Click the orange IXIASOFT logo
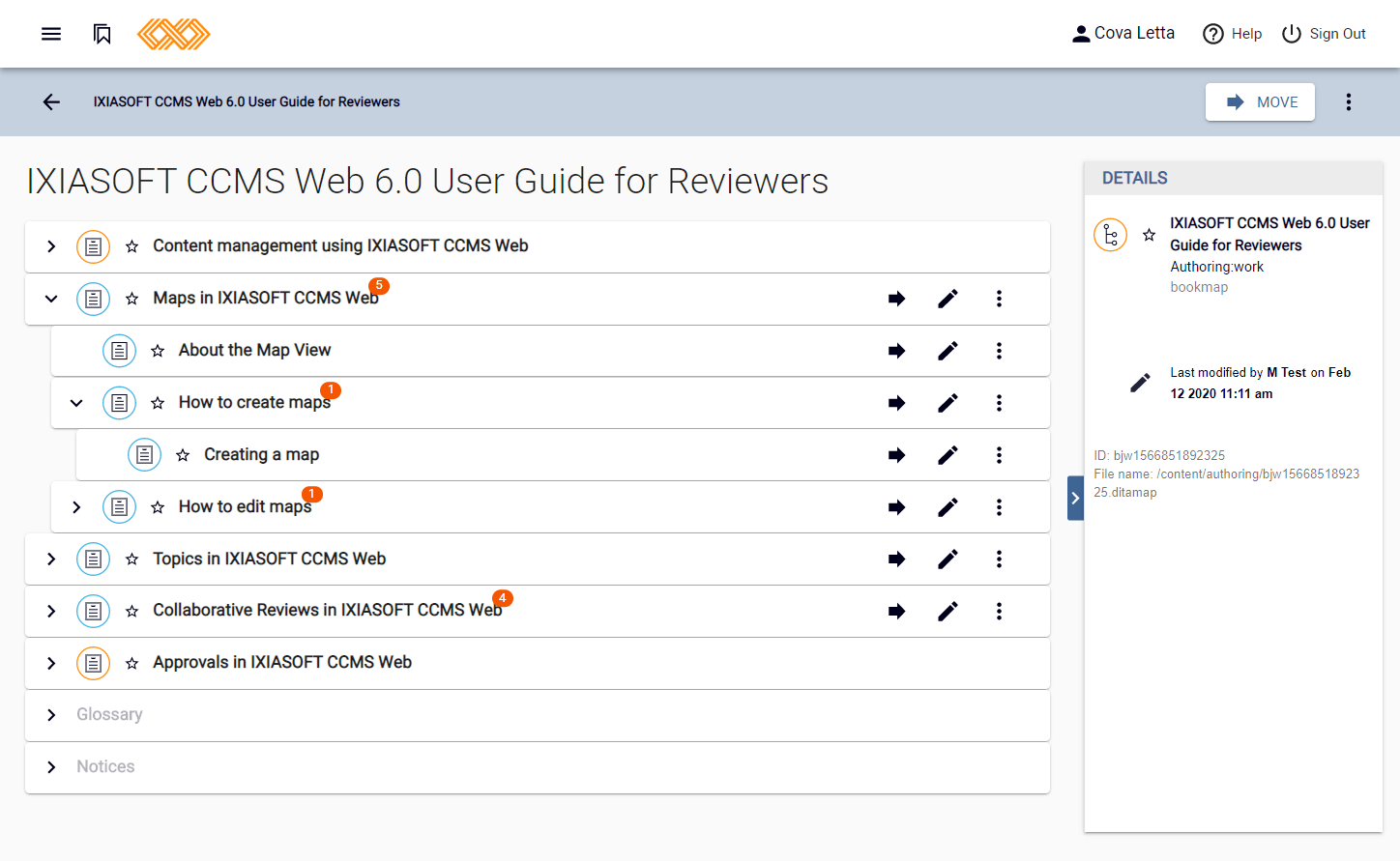 pyautogui.click(x=174, y=34)
